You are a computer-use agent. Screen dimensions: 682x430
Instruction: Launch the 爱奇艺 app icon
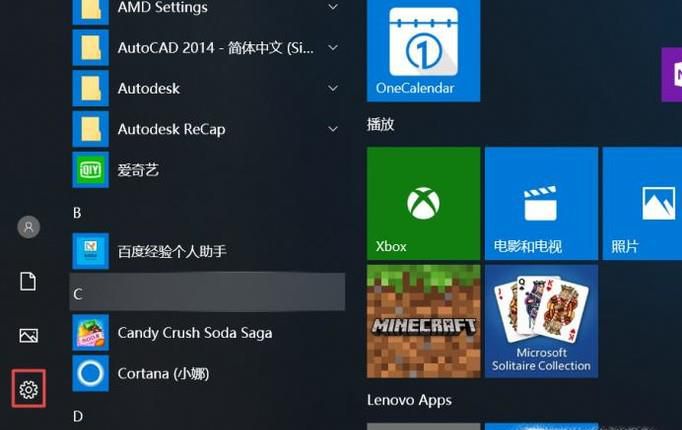coord(90,170)
